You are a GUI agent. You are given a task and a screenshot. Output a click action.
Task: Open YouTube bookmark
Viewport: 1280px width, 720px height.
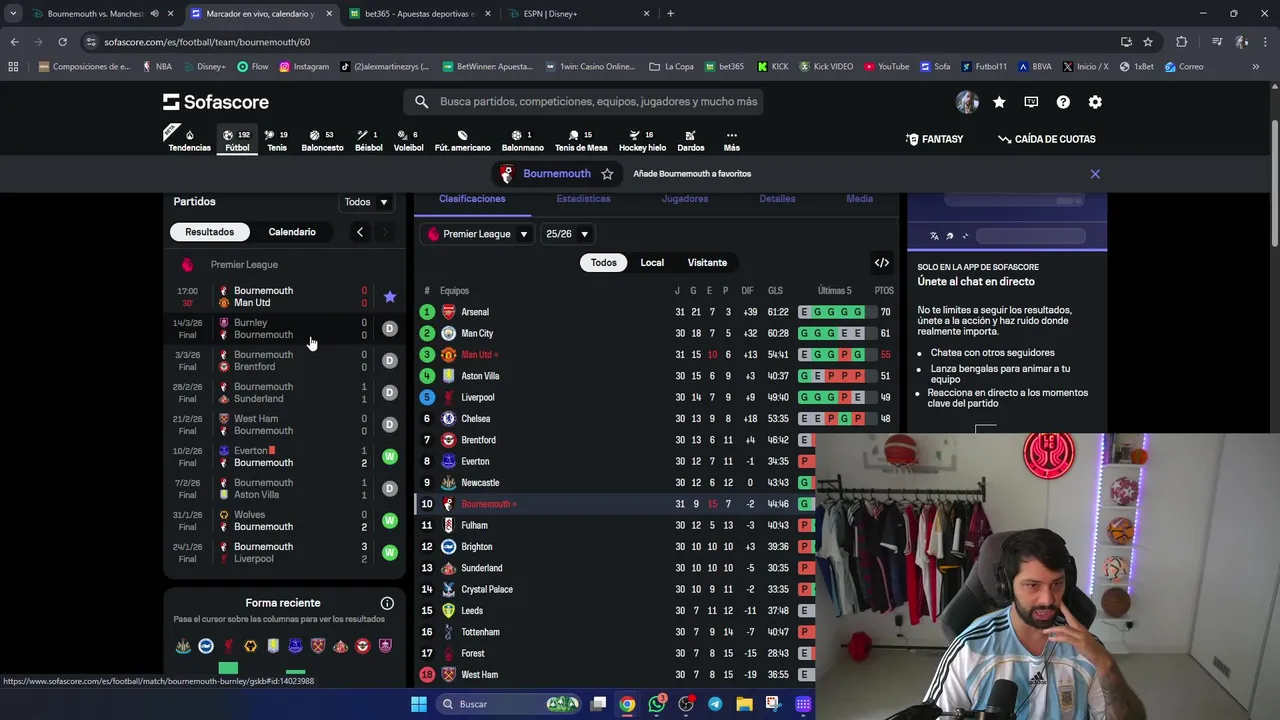pos(886,67)
